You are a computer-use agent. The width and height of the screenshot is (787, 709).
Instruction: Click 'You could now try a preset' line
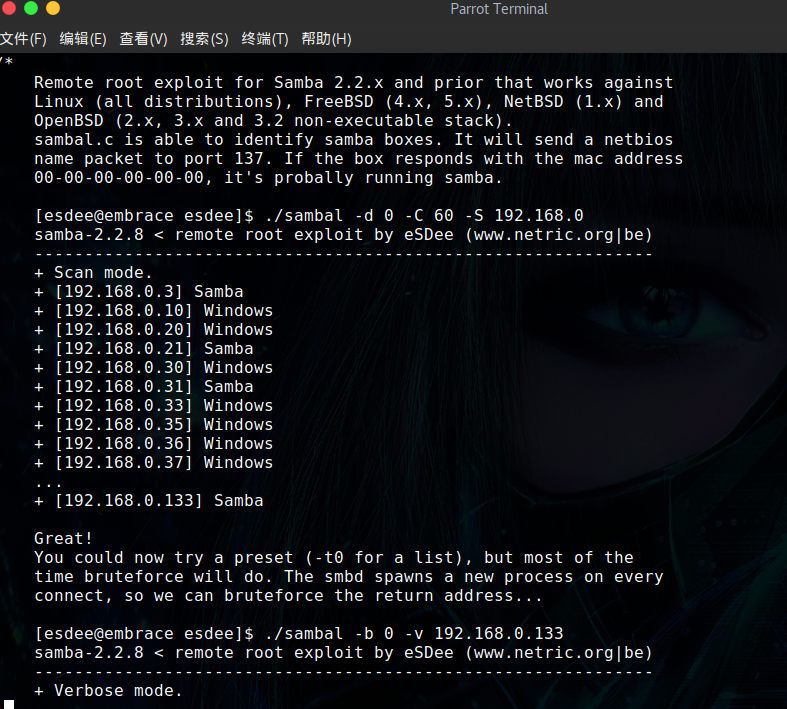(x=333, y=557)
